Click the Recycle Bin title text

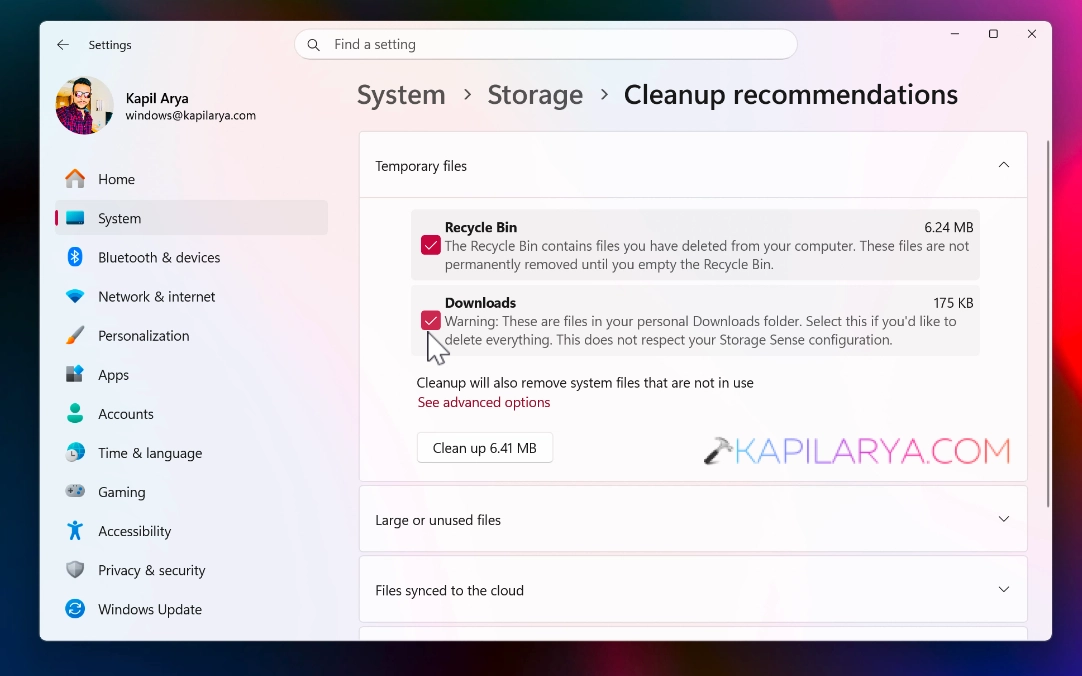click(480, 227)
